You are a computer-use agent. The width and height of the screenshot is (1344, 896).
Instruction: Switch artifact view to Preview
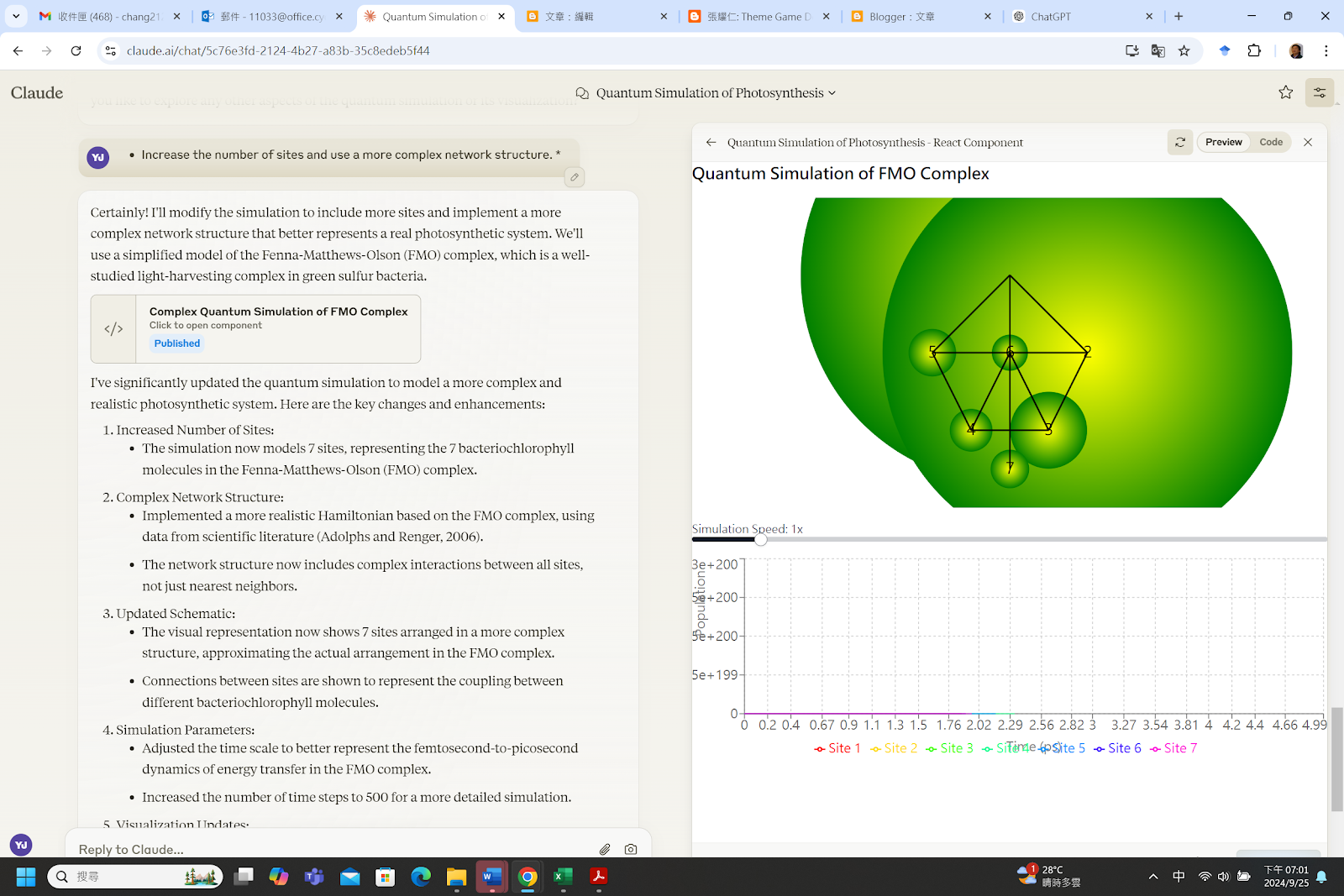click(1223, 143)
